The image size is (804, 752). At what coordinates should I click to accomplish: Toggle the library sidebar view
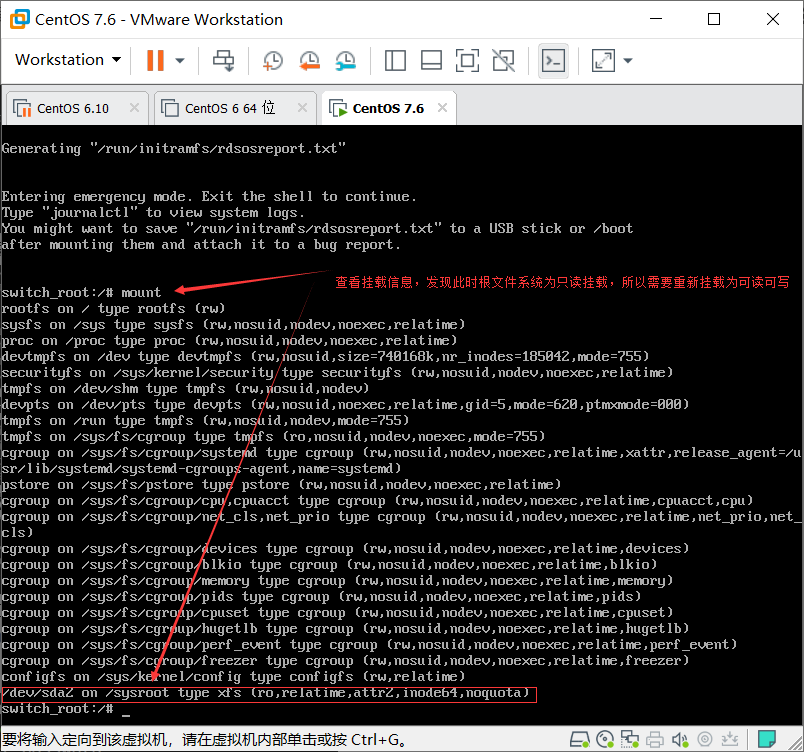coord(395,60)
